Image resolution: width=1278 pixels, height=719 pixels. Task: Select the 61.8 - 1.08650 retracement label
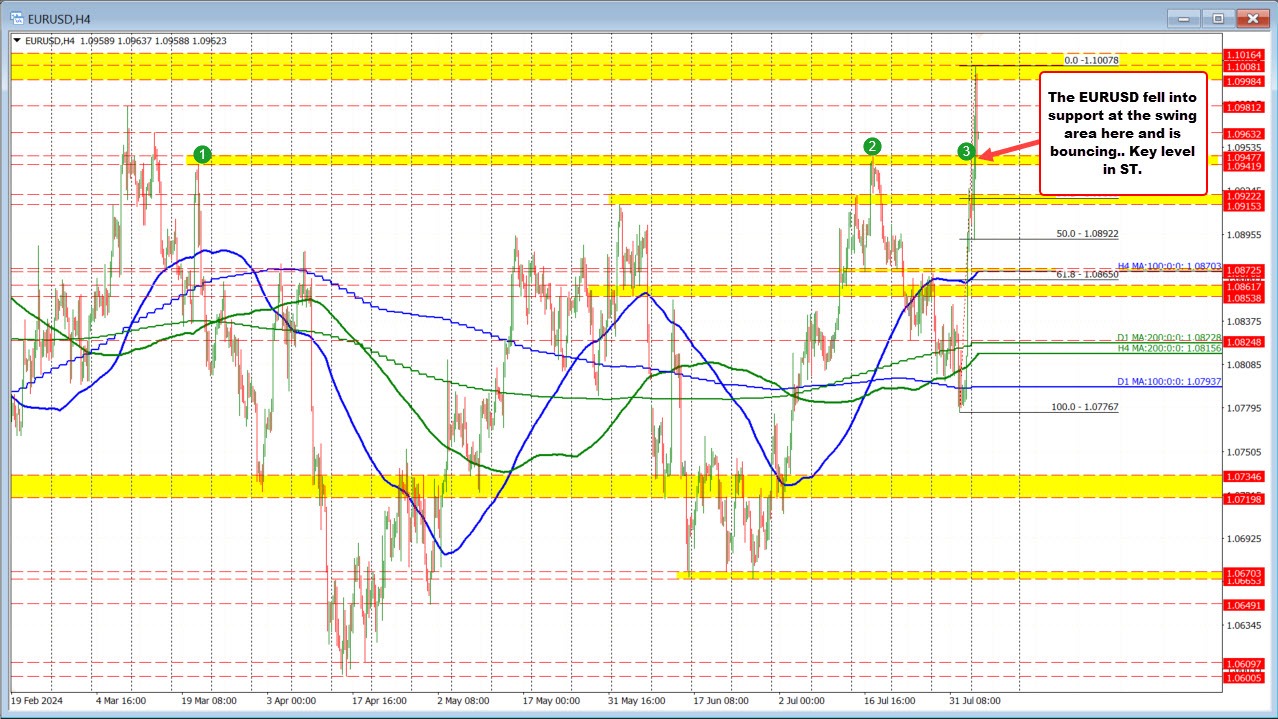coord(1088,275)
